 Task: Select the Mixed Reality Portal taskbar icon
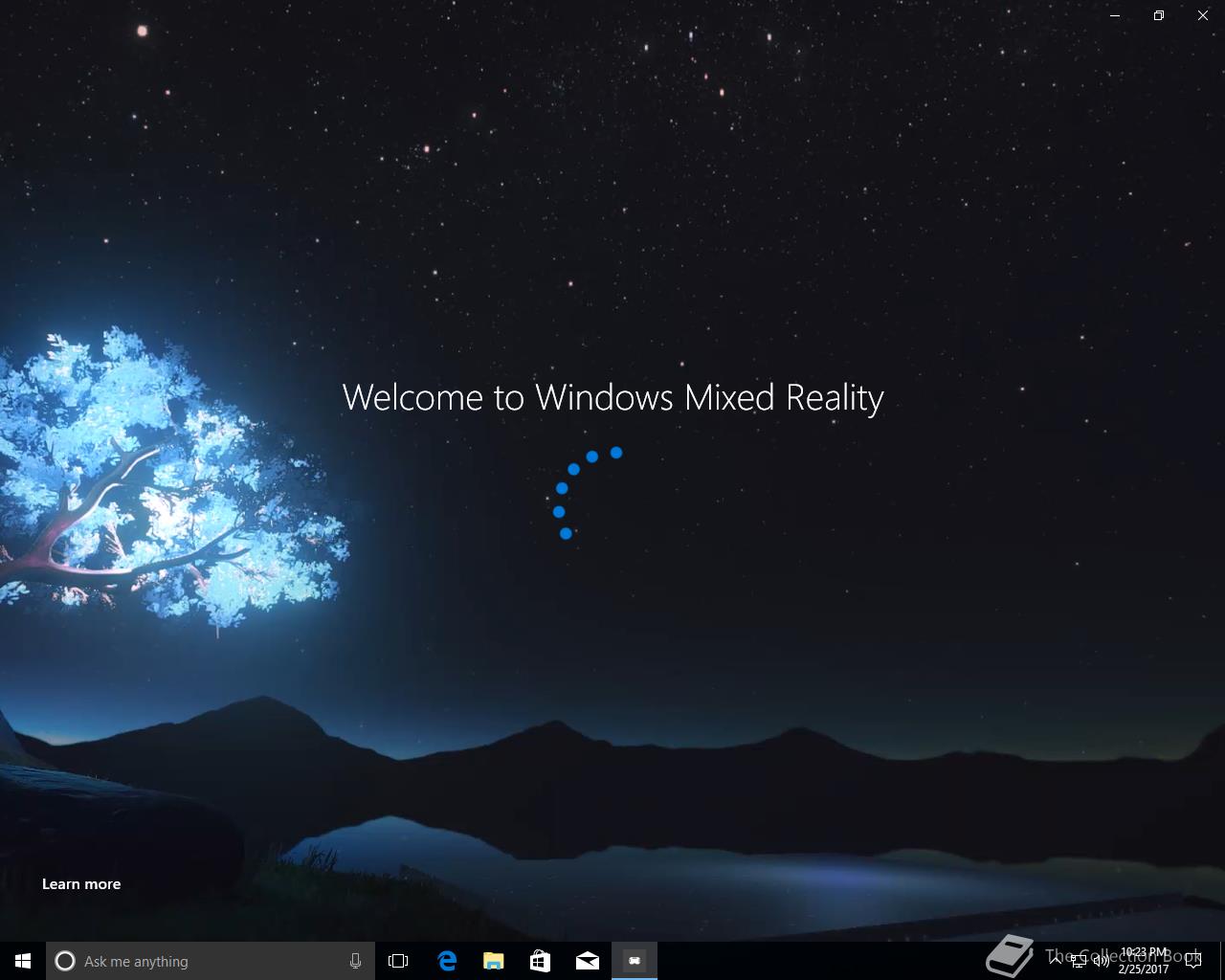(x=635, y=961)
